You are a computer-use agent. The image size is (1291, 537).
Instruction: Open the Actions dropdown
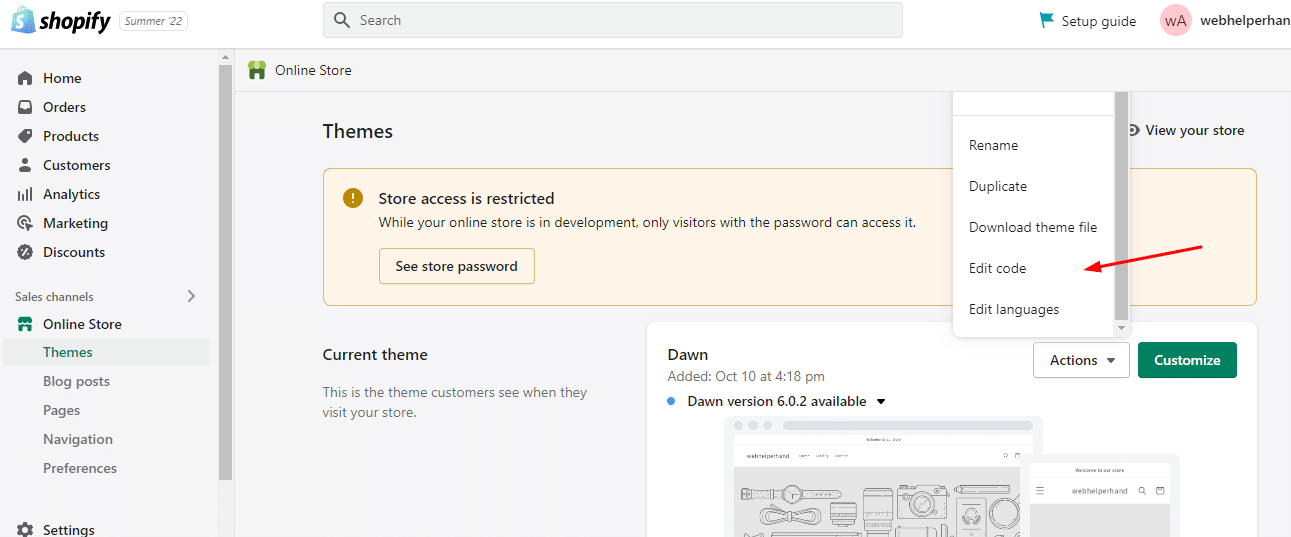(x=1081, y=360)
